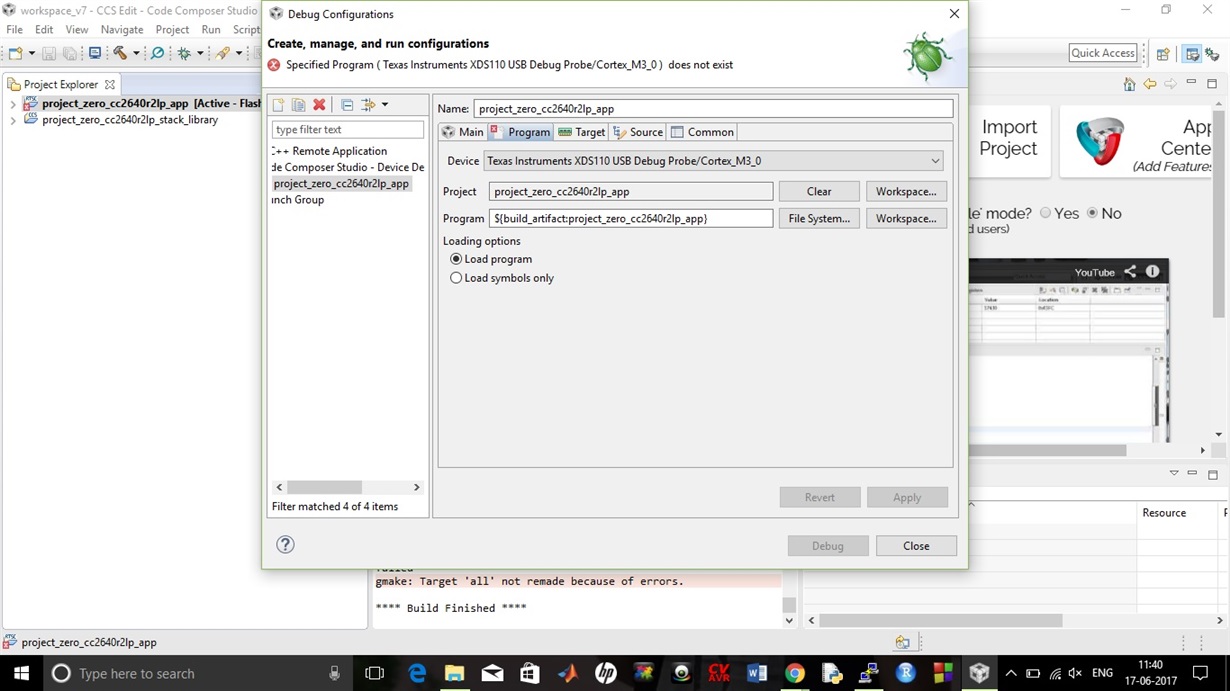Switch to CCS Debug perspective icon
The width and height of the screenshot is (1230, 691).
pos(1211,54)
